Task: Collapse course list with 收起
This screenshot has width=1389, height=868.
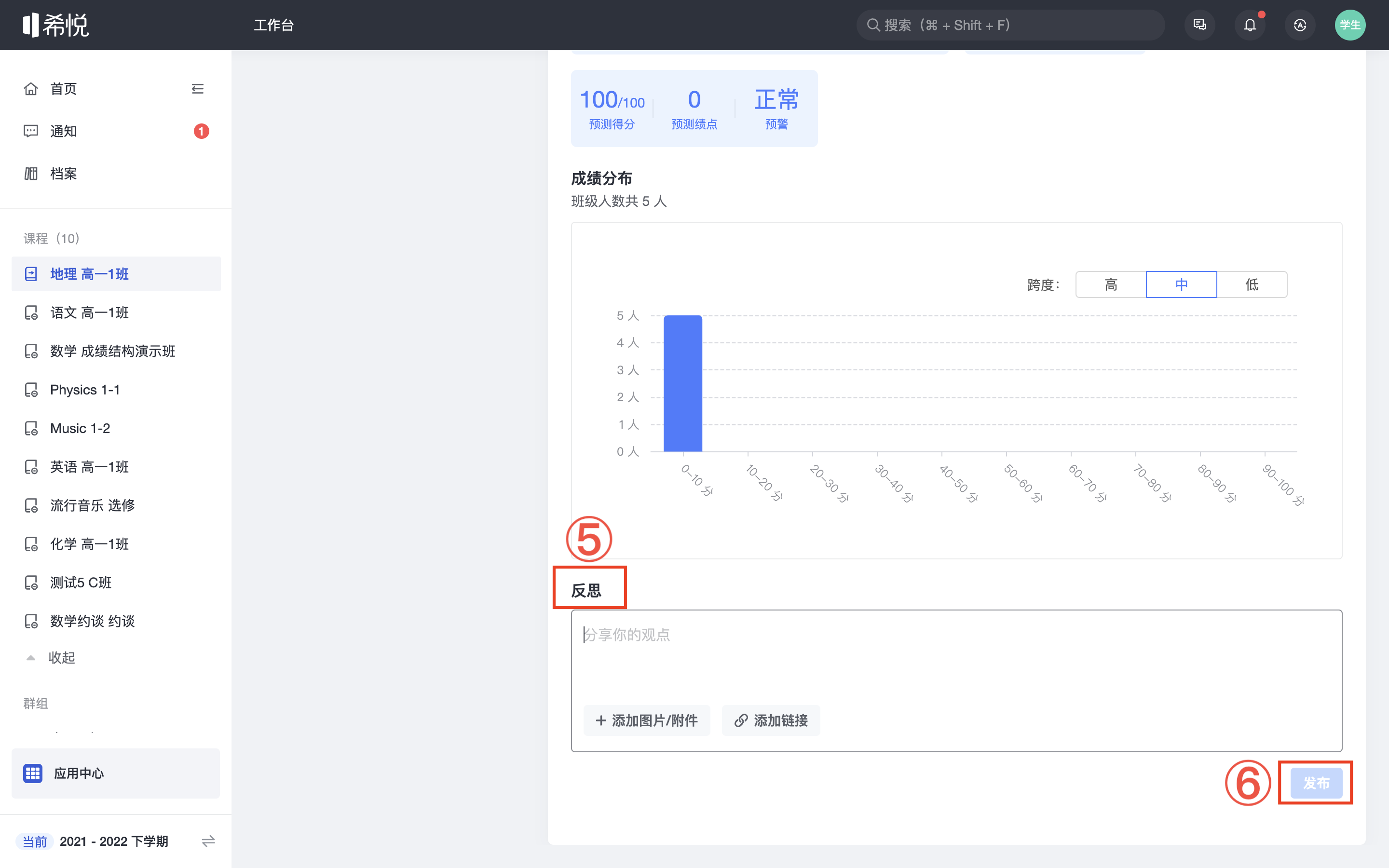Action: coord(61,657)
